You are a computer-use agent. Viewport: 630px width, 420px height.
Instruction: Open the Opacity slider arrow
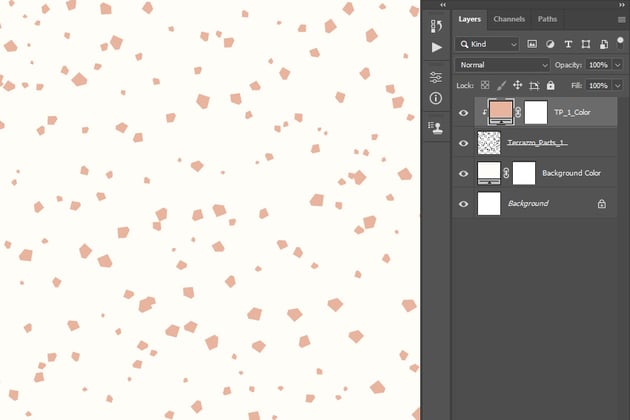(x=618, y=65)
